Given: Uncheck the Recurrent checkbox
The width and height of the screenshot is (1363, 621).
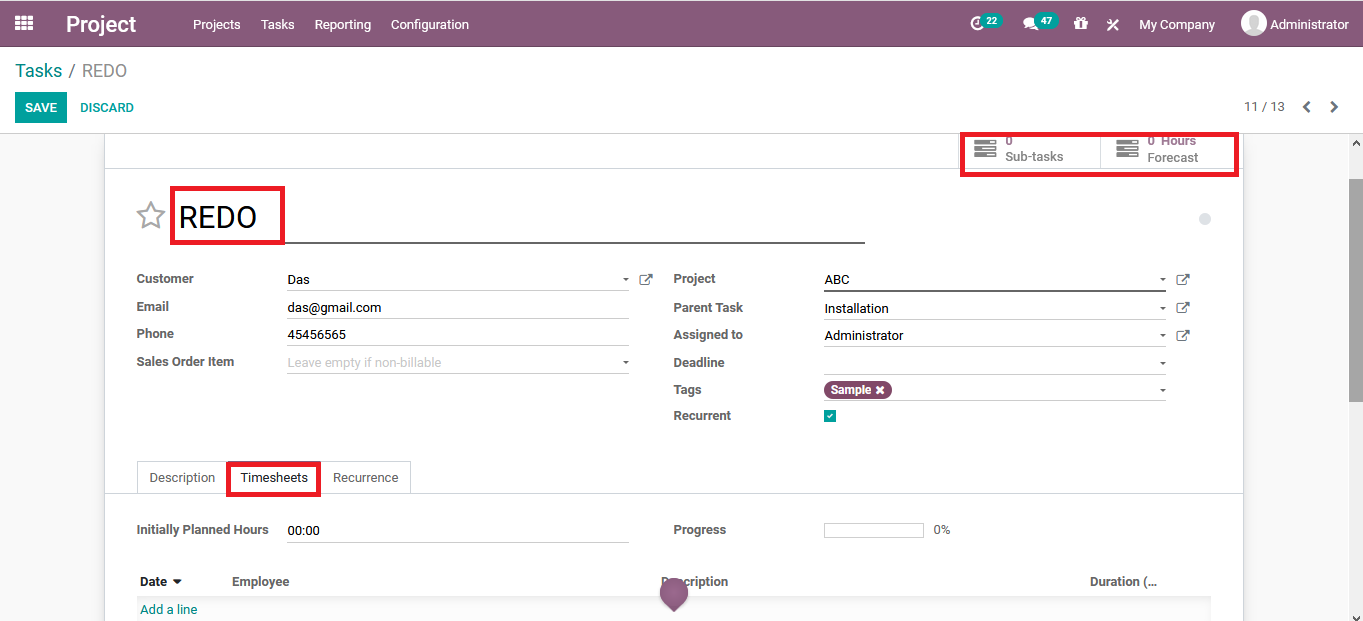Looking at the screenshot, I should 830,416.
